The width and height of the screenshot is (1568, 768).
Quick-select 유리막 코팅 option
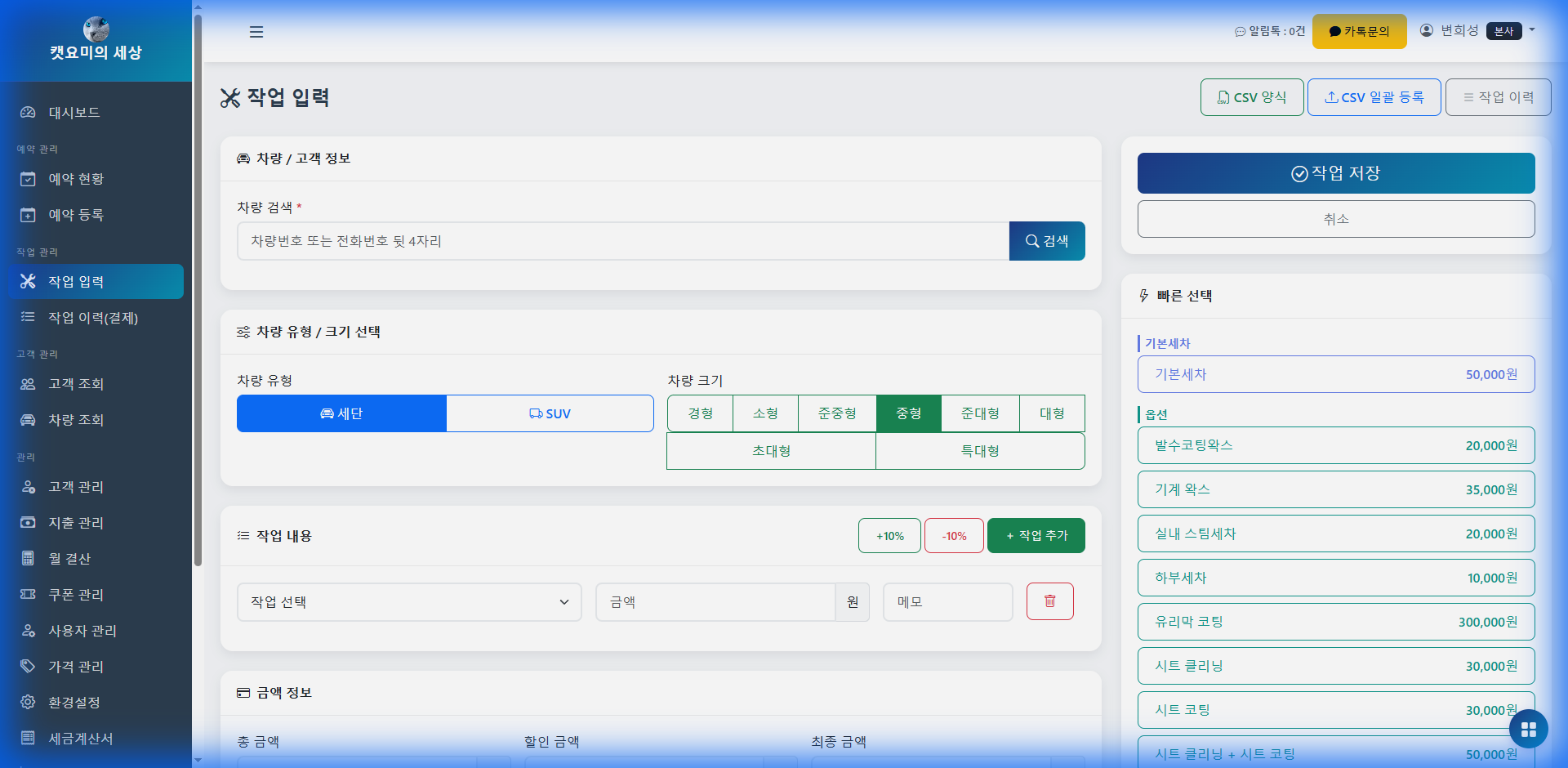click(1336, 622)
